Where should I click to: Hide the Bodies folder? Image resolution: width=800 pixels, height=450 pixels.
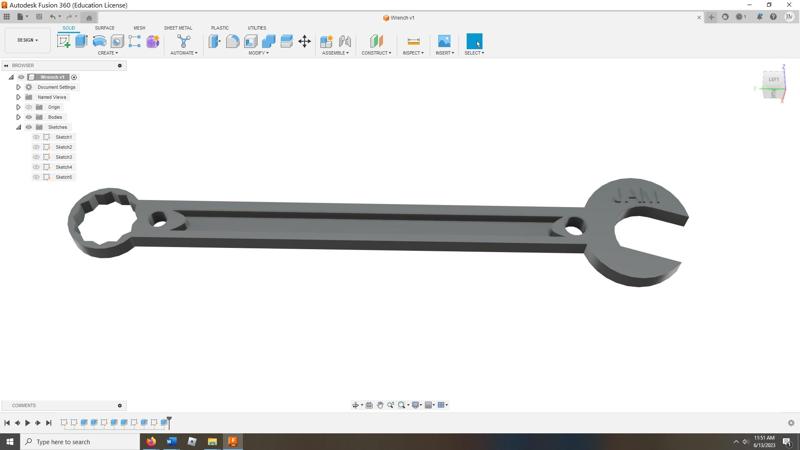click(29, 117)
